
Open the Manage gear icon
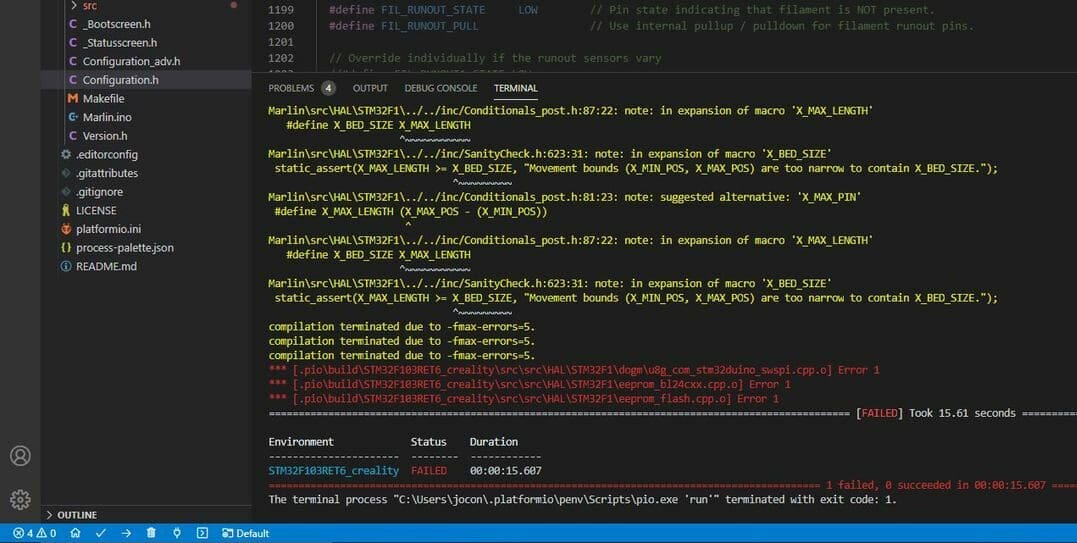(x=20, y=499)
